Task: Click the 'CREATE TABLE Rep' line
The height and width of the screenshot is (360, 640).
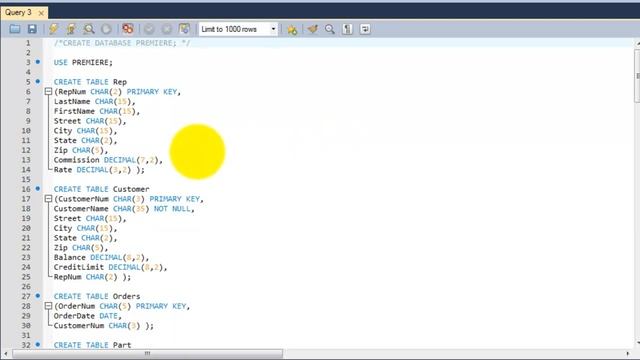Action: tap(90, 82)
